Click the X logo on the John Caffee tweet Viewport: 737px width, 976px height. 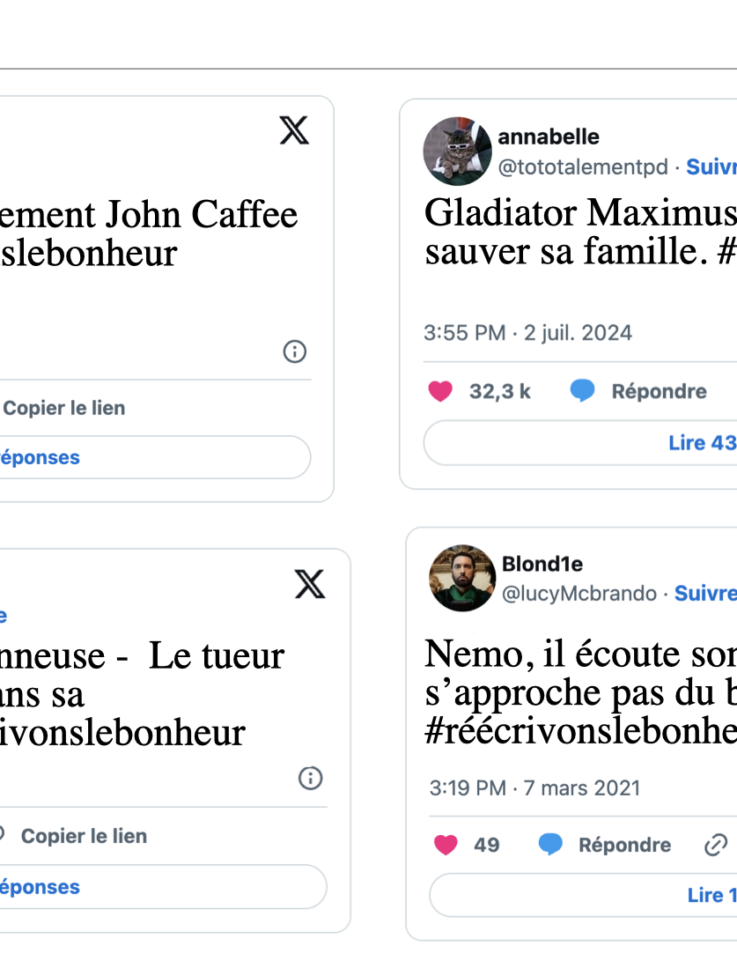[x=294, y=130]
